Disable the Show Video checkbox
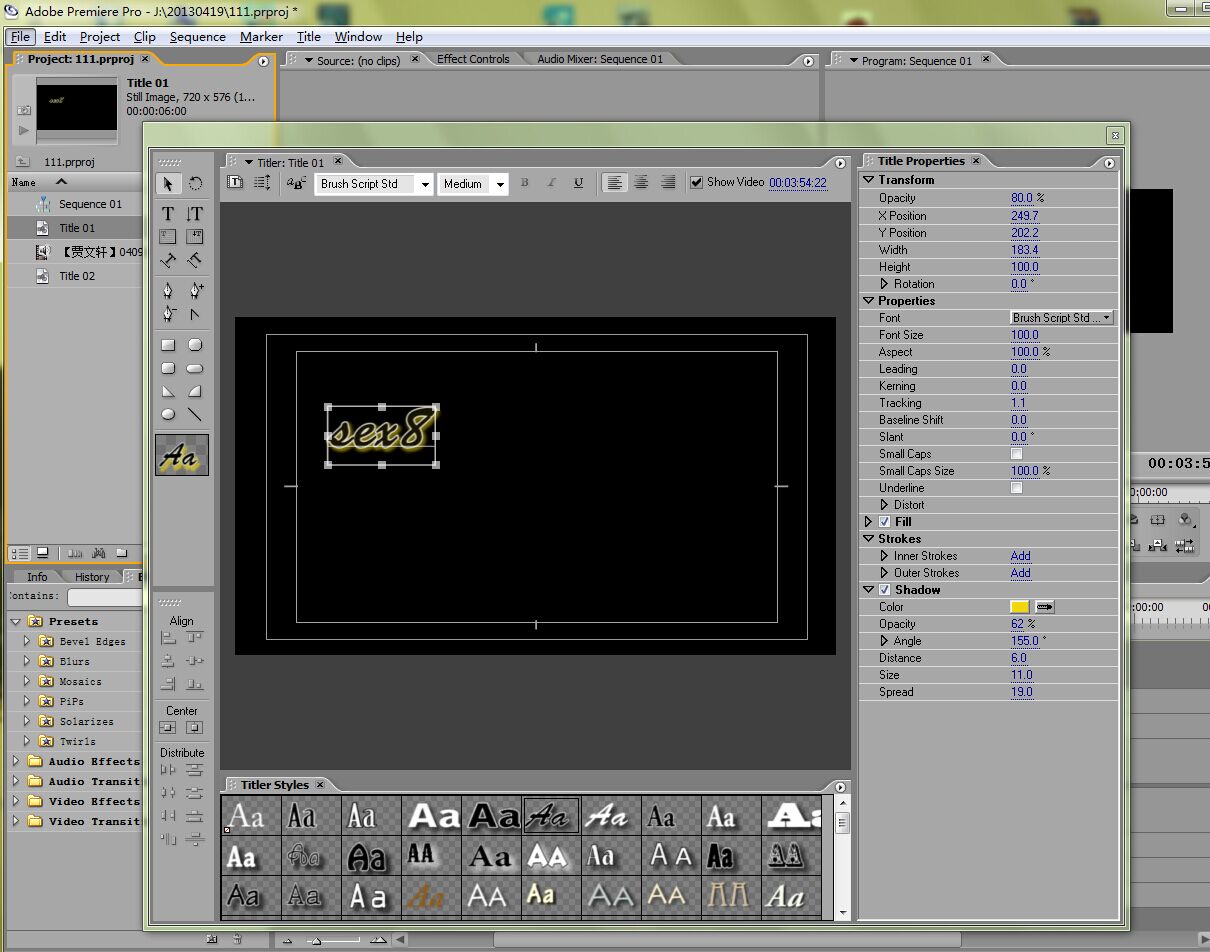This screenshot has width=1210, height=952. pyautogui.click(x=697, y=183)
